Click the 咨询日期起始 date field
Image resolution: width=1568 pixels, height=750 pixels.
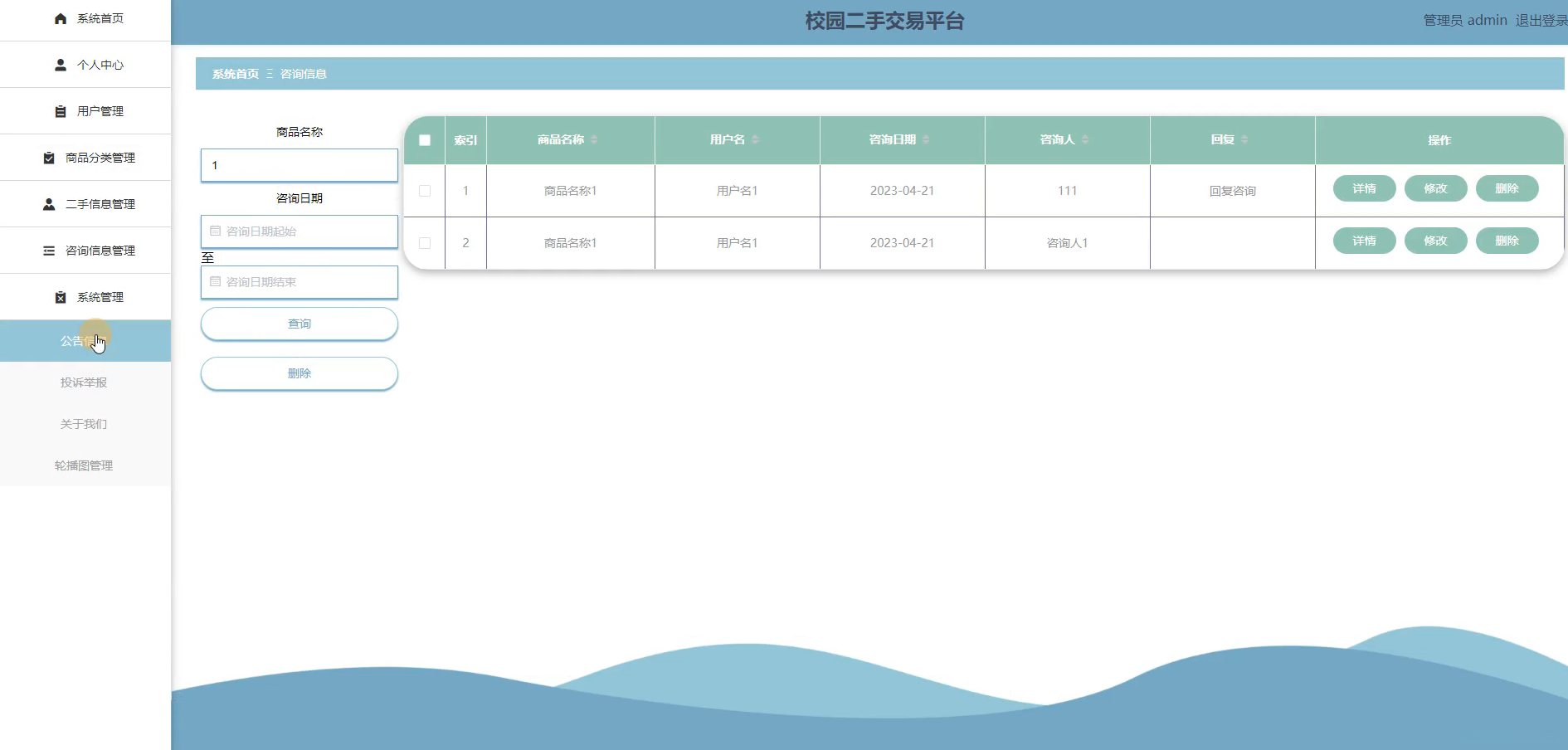click(299, 231)
